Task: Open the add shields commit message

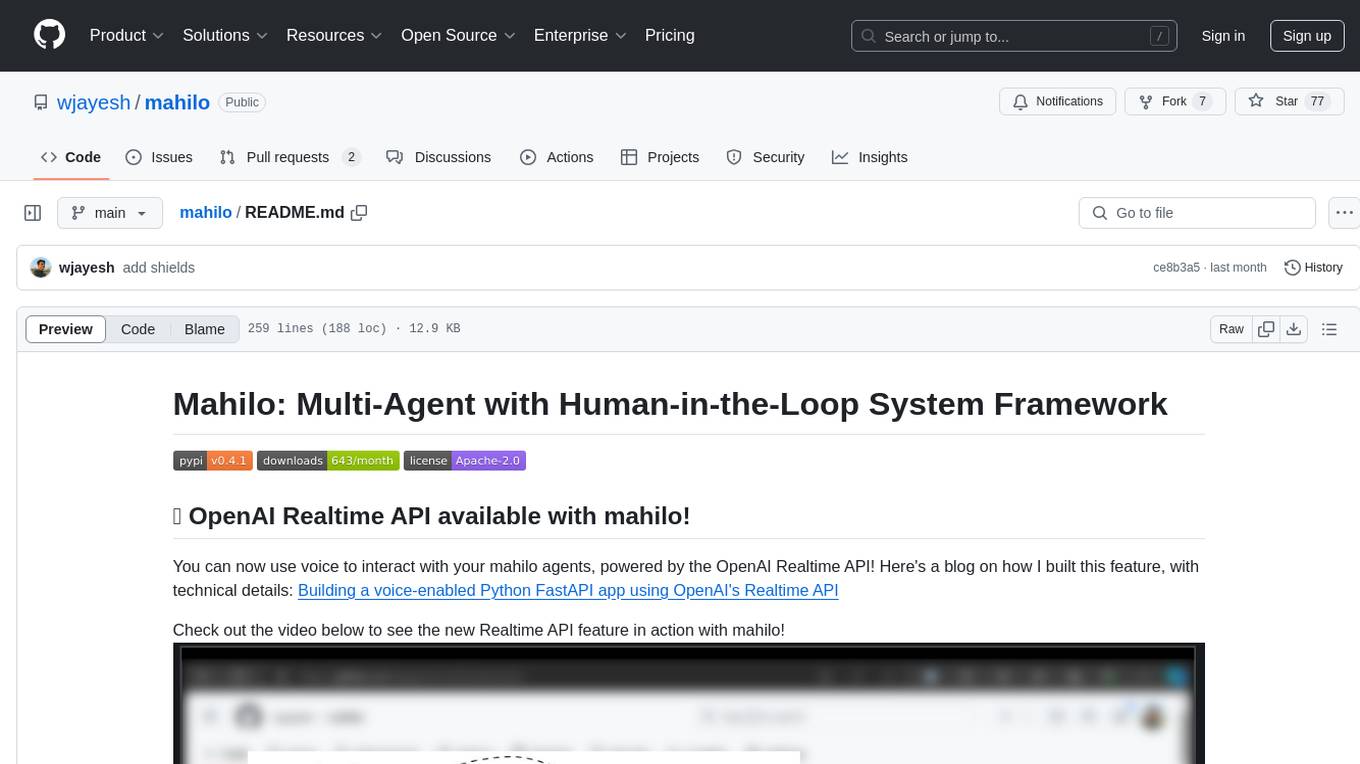Action: point(159,268)
